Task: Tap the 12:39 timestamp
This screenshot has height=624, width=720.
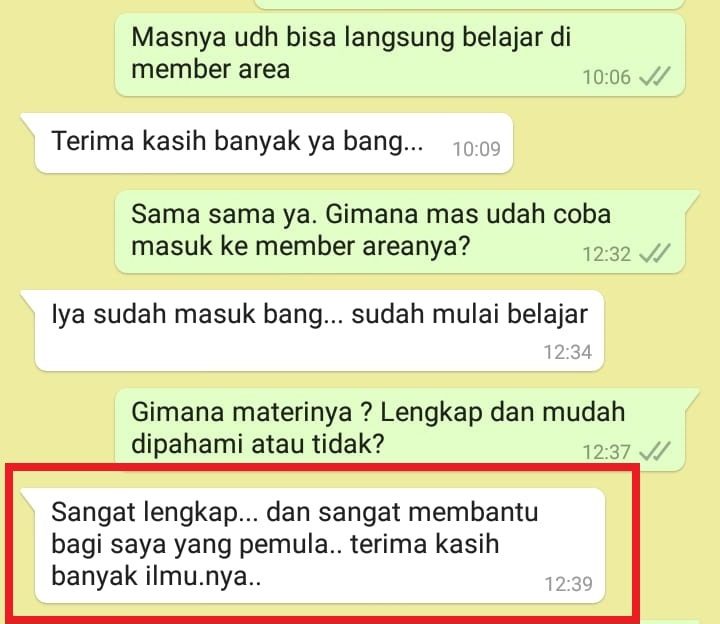Action: 568,584
